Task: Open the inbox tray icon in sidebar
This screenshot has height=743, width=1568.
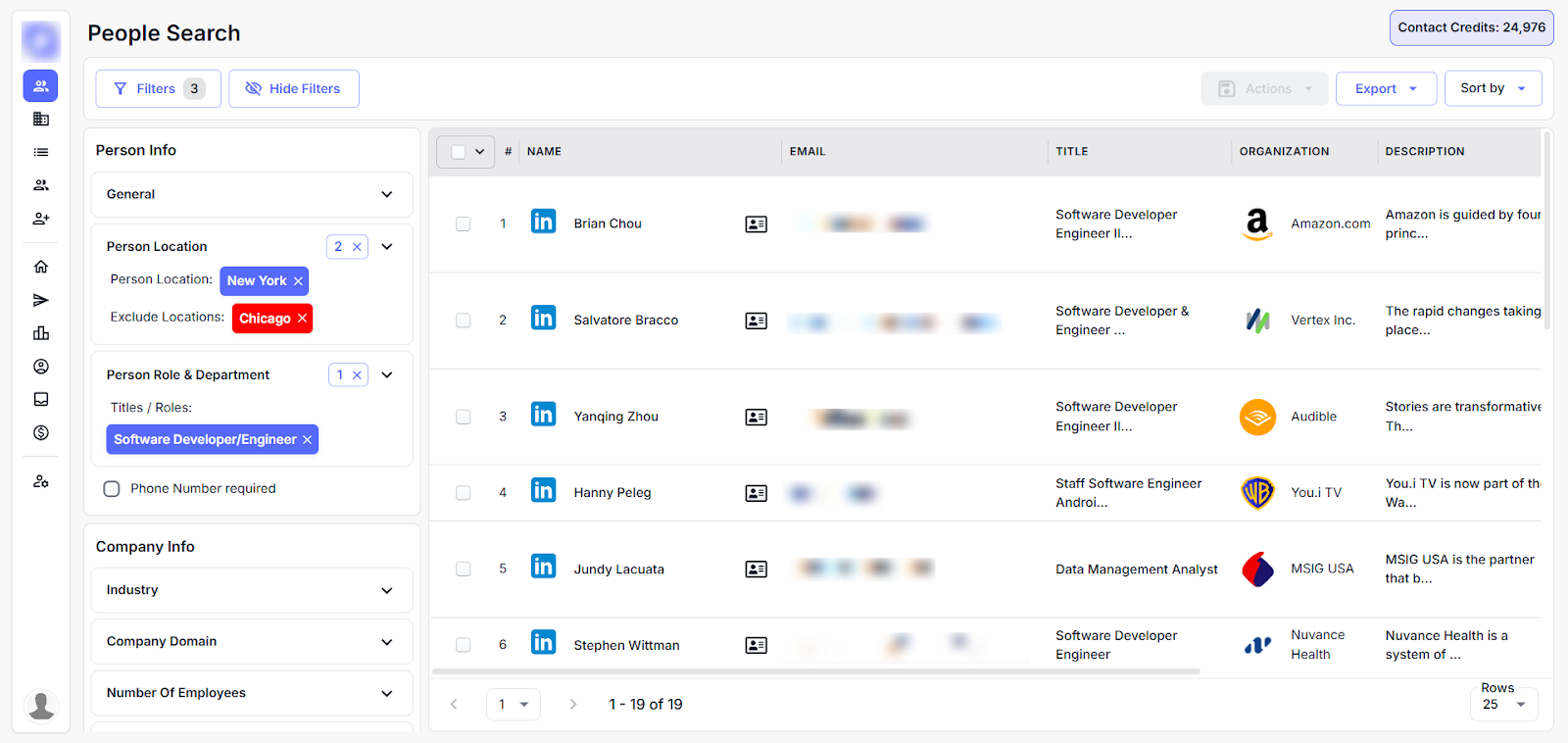Action: [x=41, y=399]
